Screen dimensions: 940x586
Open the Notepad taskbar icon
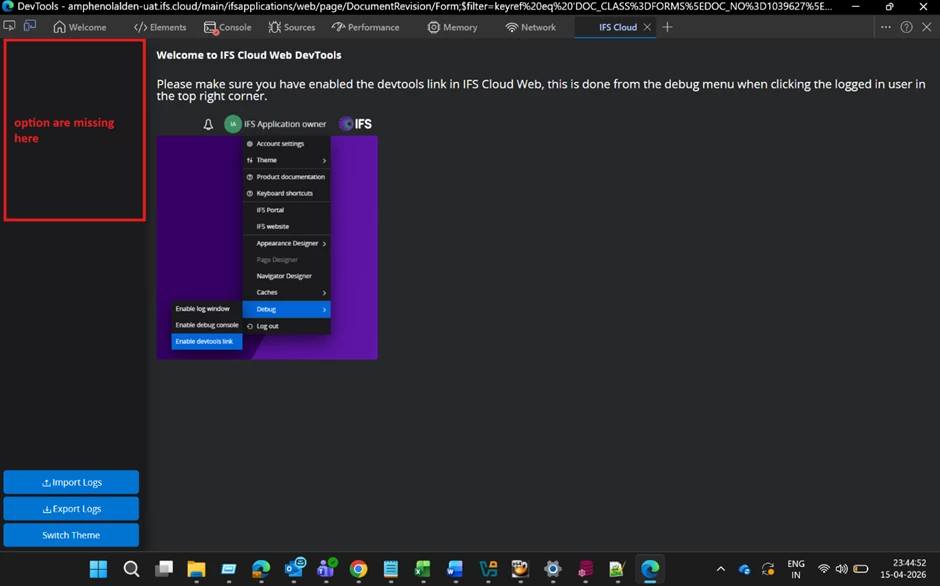click(391, 569)
